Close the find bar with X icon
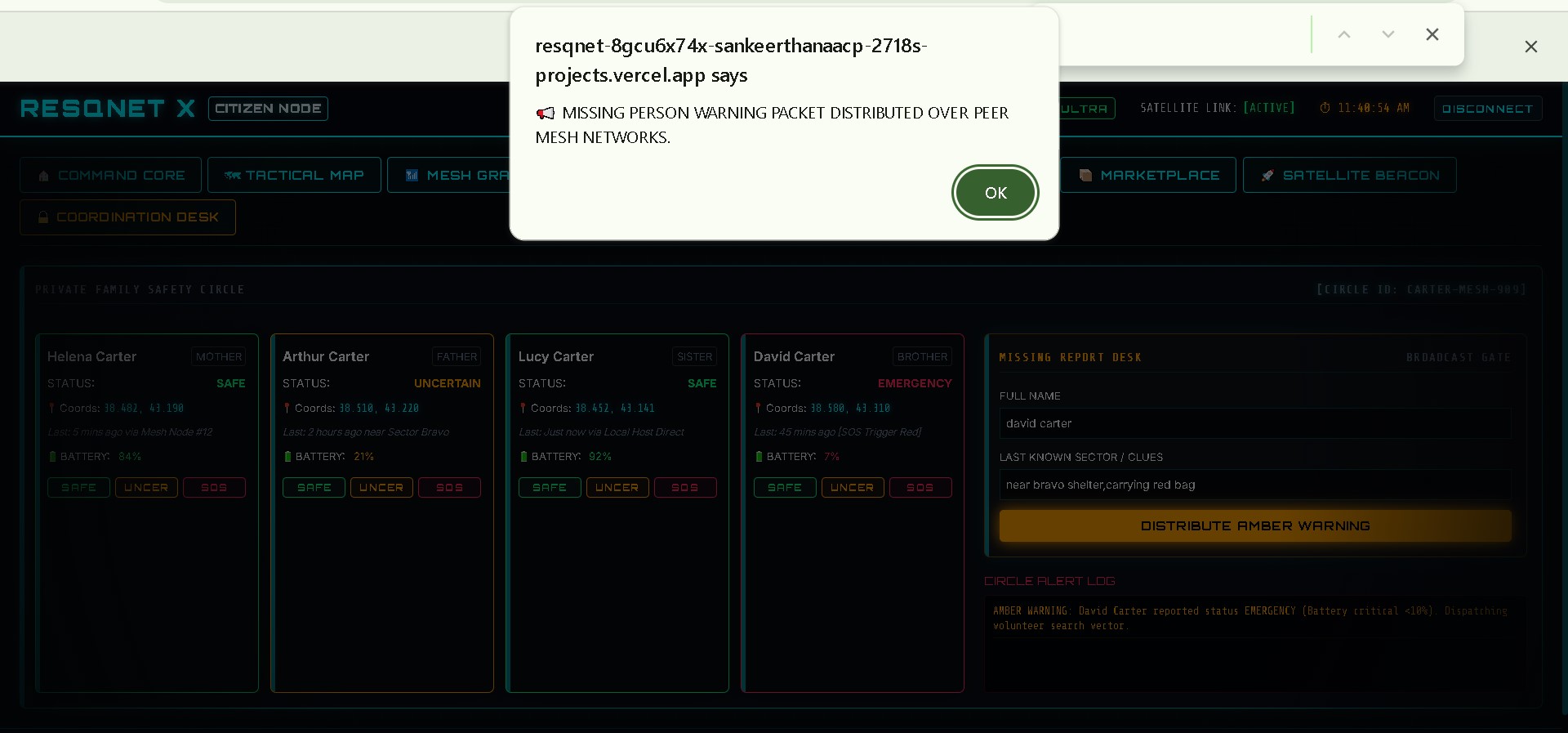The image size is (1568, 733). coord(1432,34)
